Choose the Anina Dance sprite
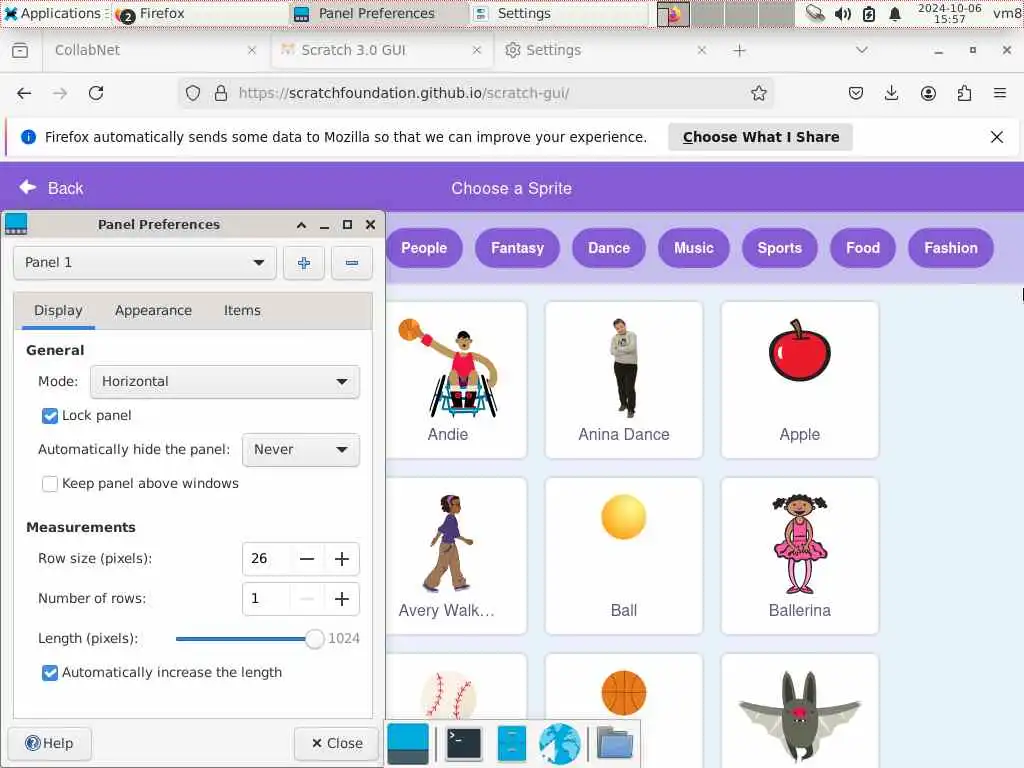The width and height of the screenshot is (1024, 768). pyautogui.click(x=624, y=380)
